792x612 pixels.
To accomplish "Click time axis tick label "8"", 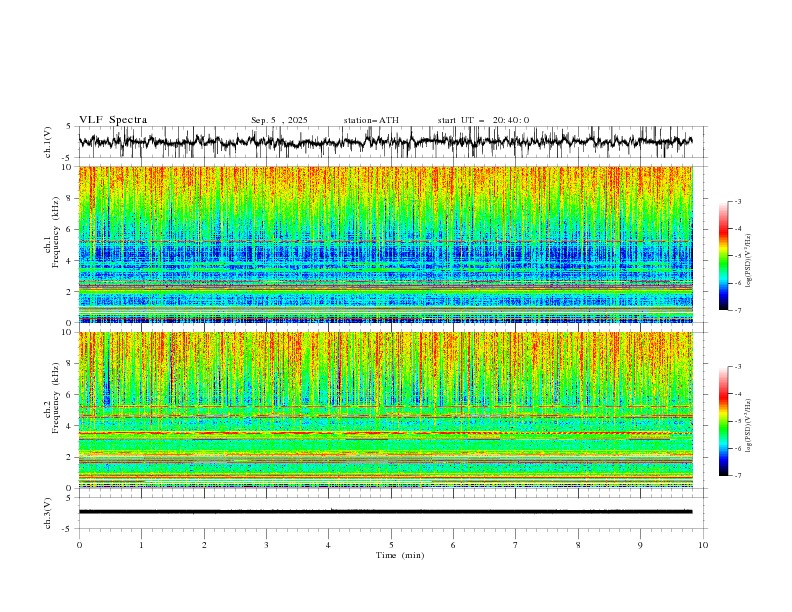I will pyautogui.click(x=578, y=545).
